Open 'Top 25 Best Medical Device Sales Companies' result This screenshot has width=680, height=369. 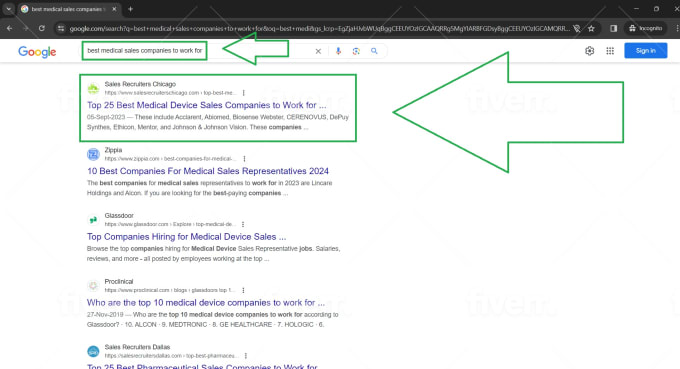[x=206, y=105]
